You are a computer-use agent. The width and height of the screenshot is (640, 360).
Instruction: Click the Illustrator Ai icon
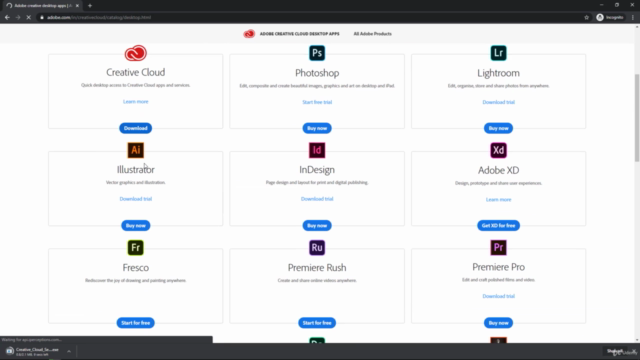pyautogui.click(x=136, y=150)
